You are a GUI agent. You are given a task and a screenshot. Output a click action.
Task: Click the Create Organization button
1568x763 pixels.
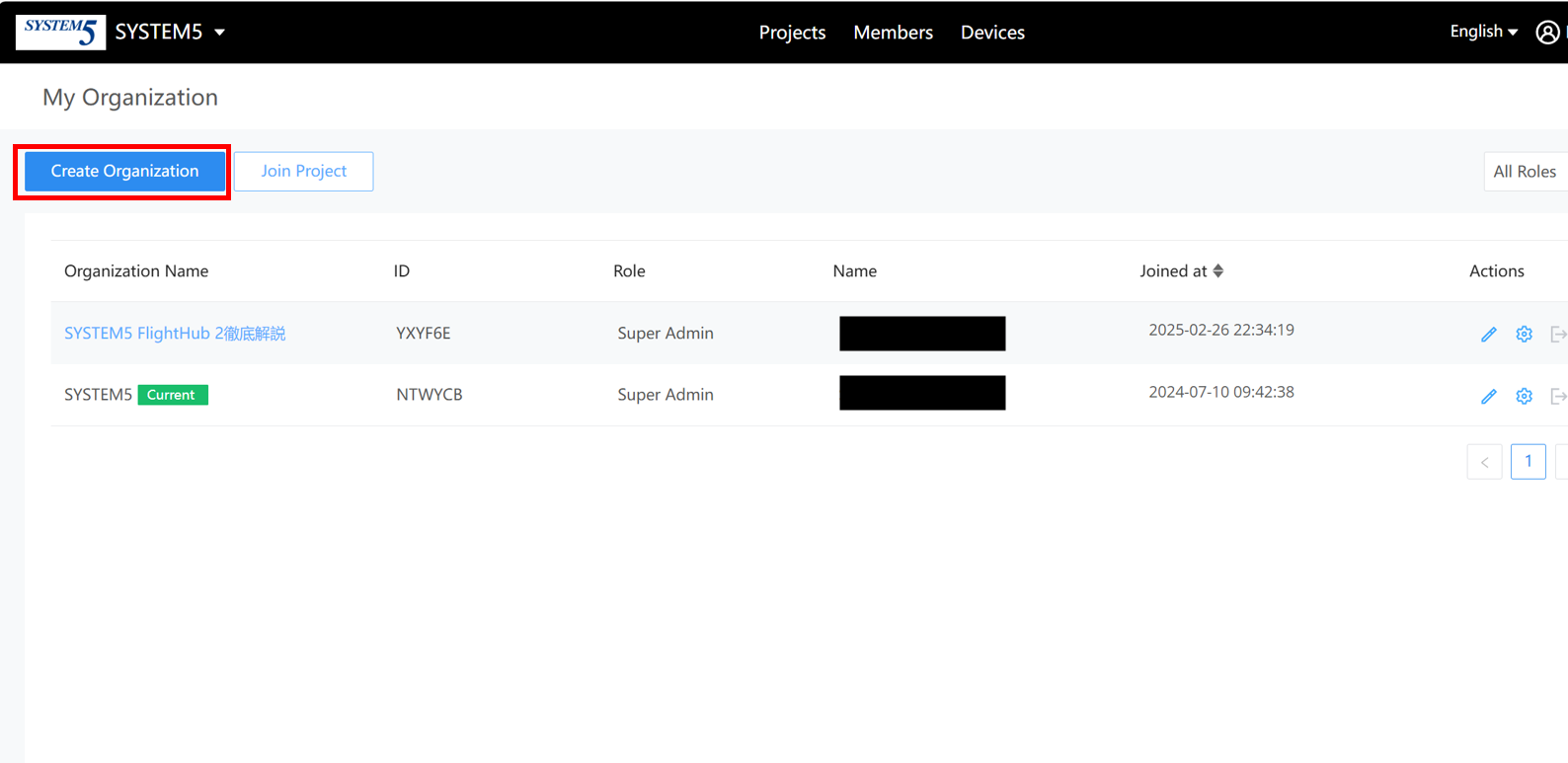click(x=124, y=172)
